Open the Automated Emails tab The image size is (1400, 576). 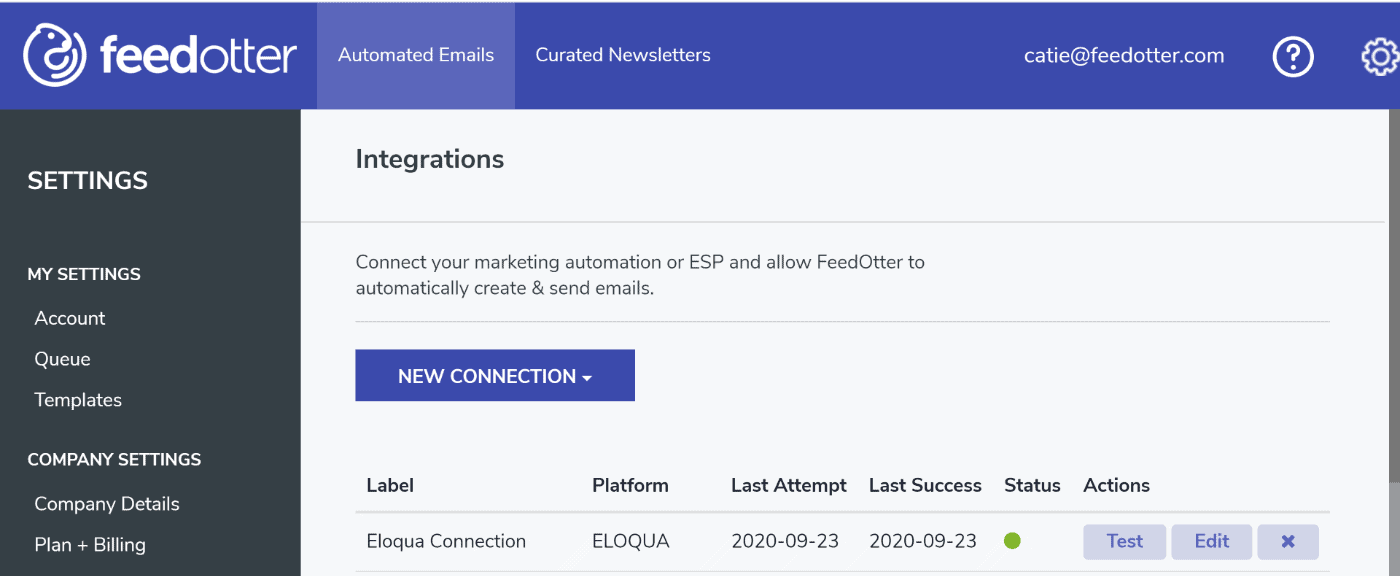click(x=416, y=55)
